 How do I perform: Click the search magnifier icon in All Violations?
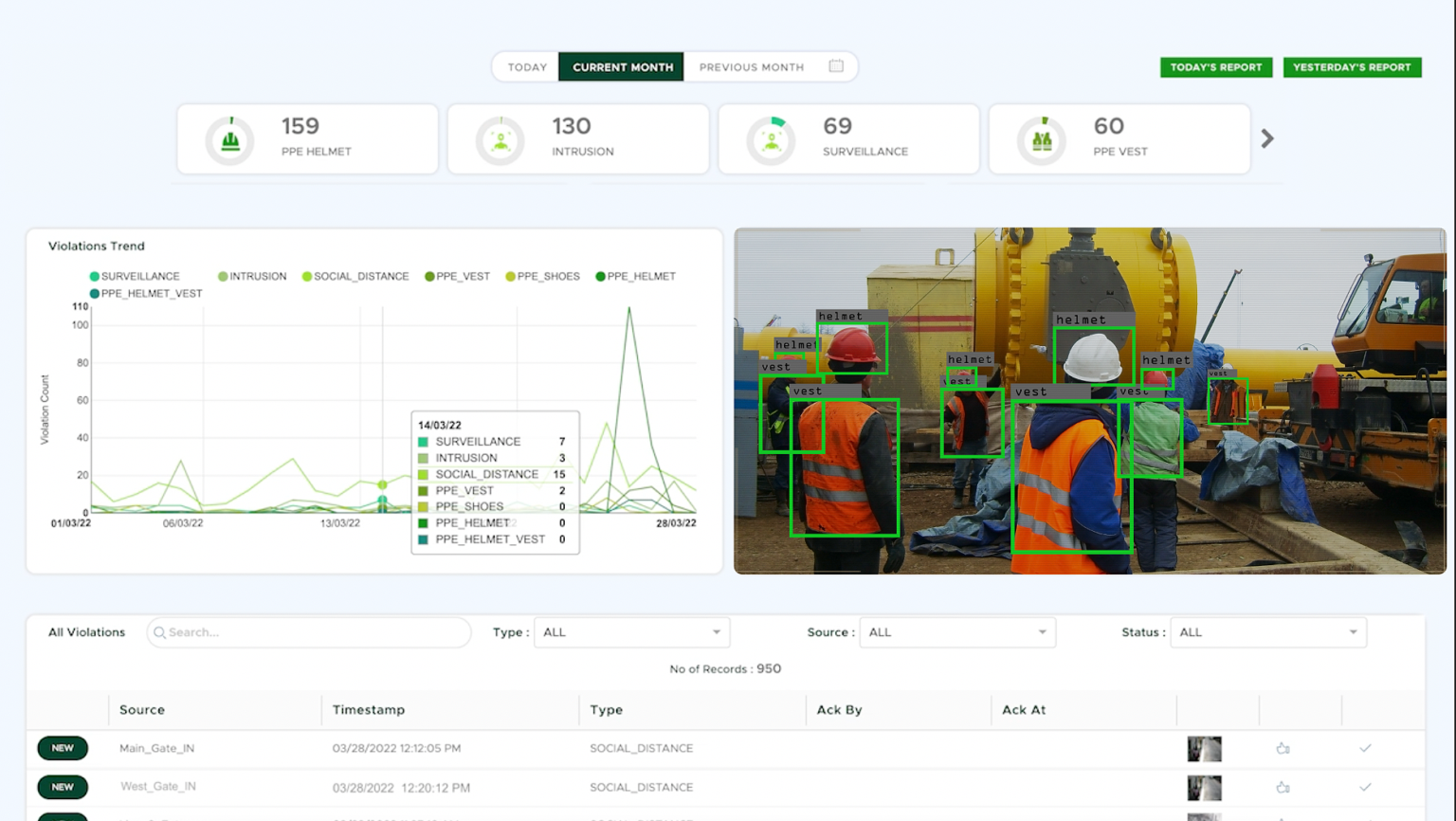point(159,632)
